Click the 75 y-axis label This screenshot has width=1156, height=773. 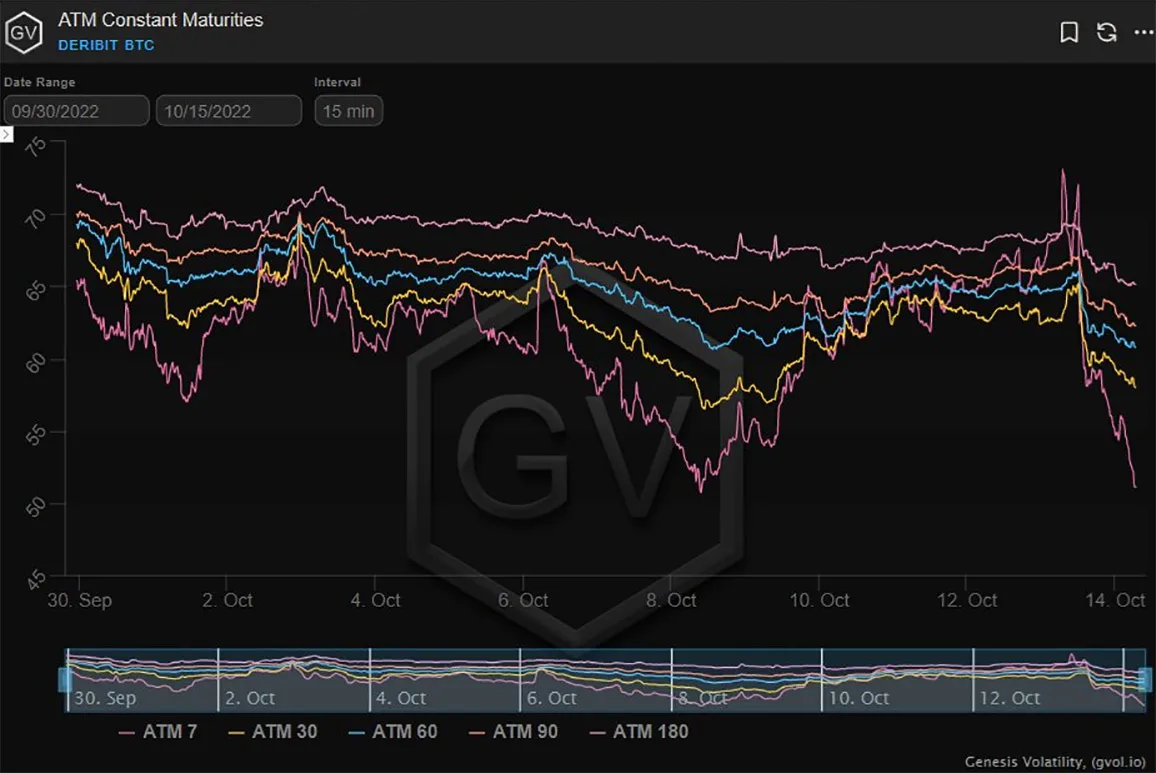coord(35,146)
